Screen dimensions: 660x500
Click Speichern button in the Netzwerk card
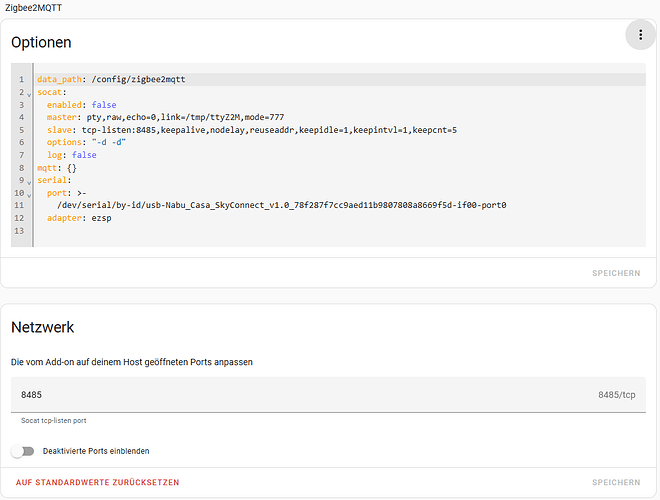[x=615, y=482]
